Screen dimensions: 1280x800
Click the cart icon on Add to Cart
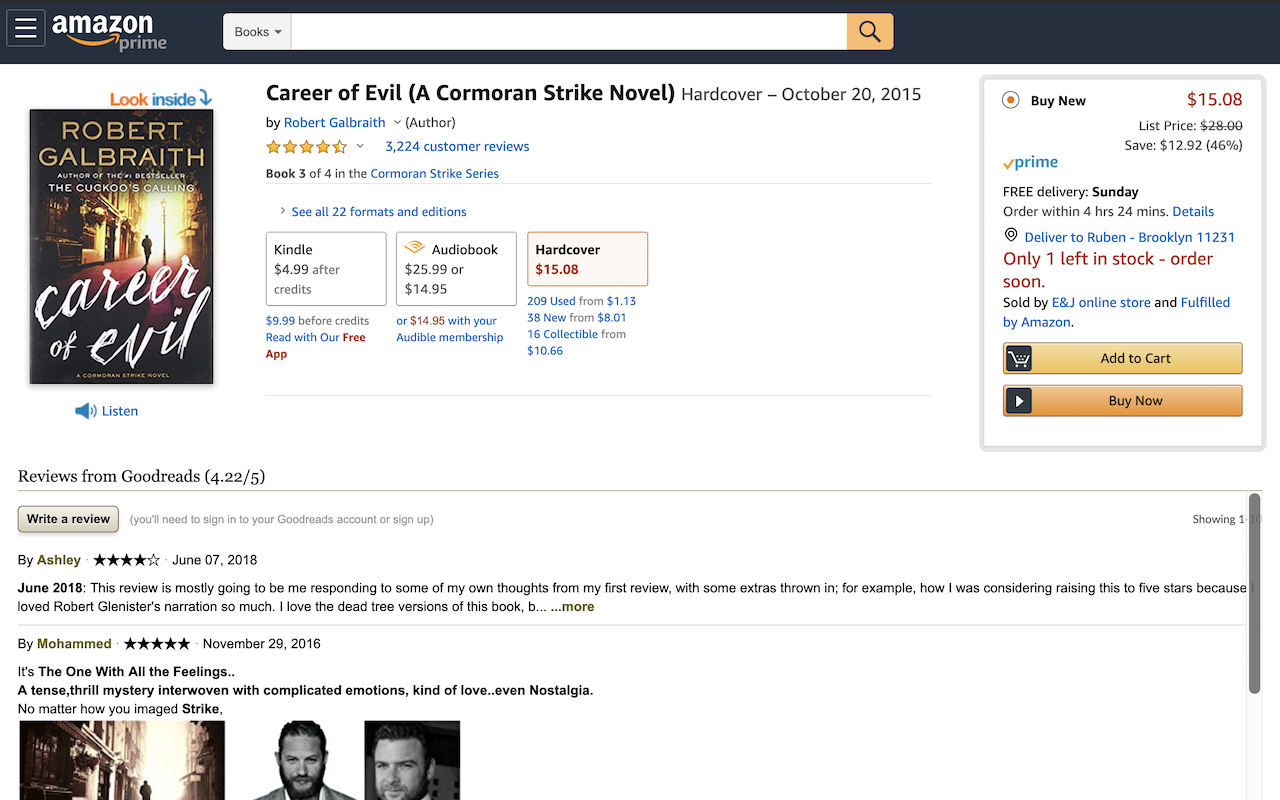coord(1019,357)
